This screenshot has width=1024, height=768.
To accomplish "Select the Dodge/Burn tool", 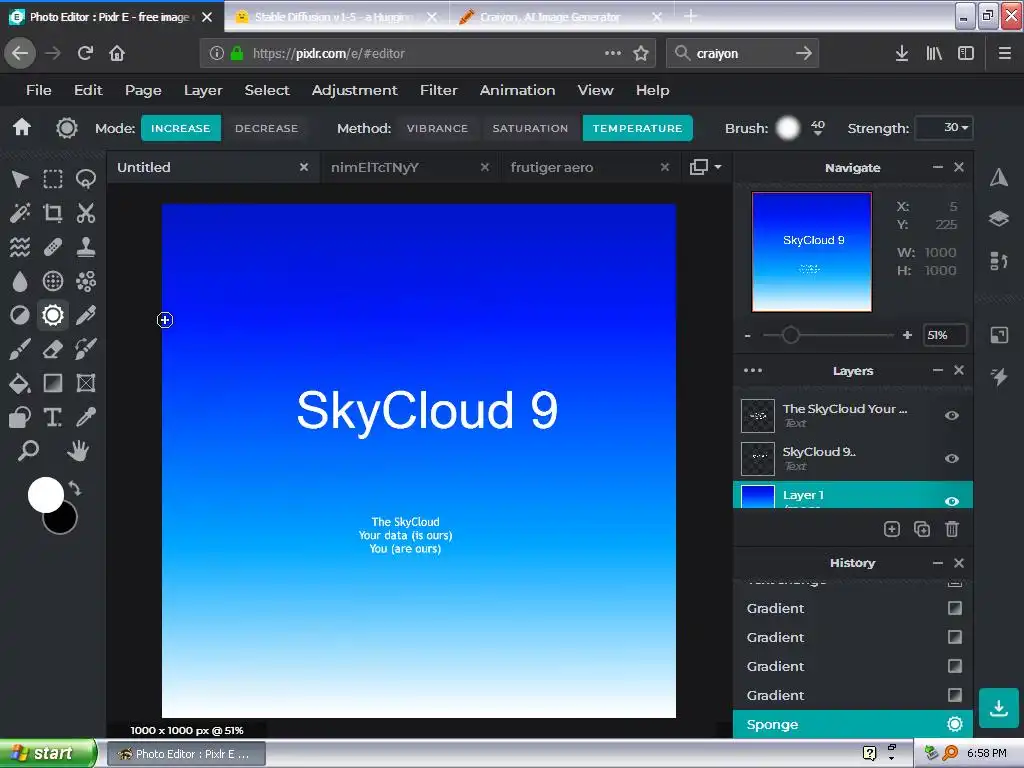I will pos(20,315).
